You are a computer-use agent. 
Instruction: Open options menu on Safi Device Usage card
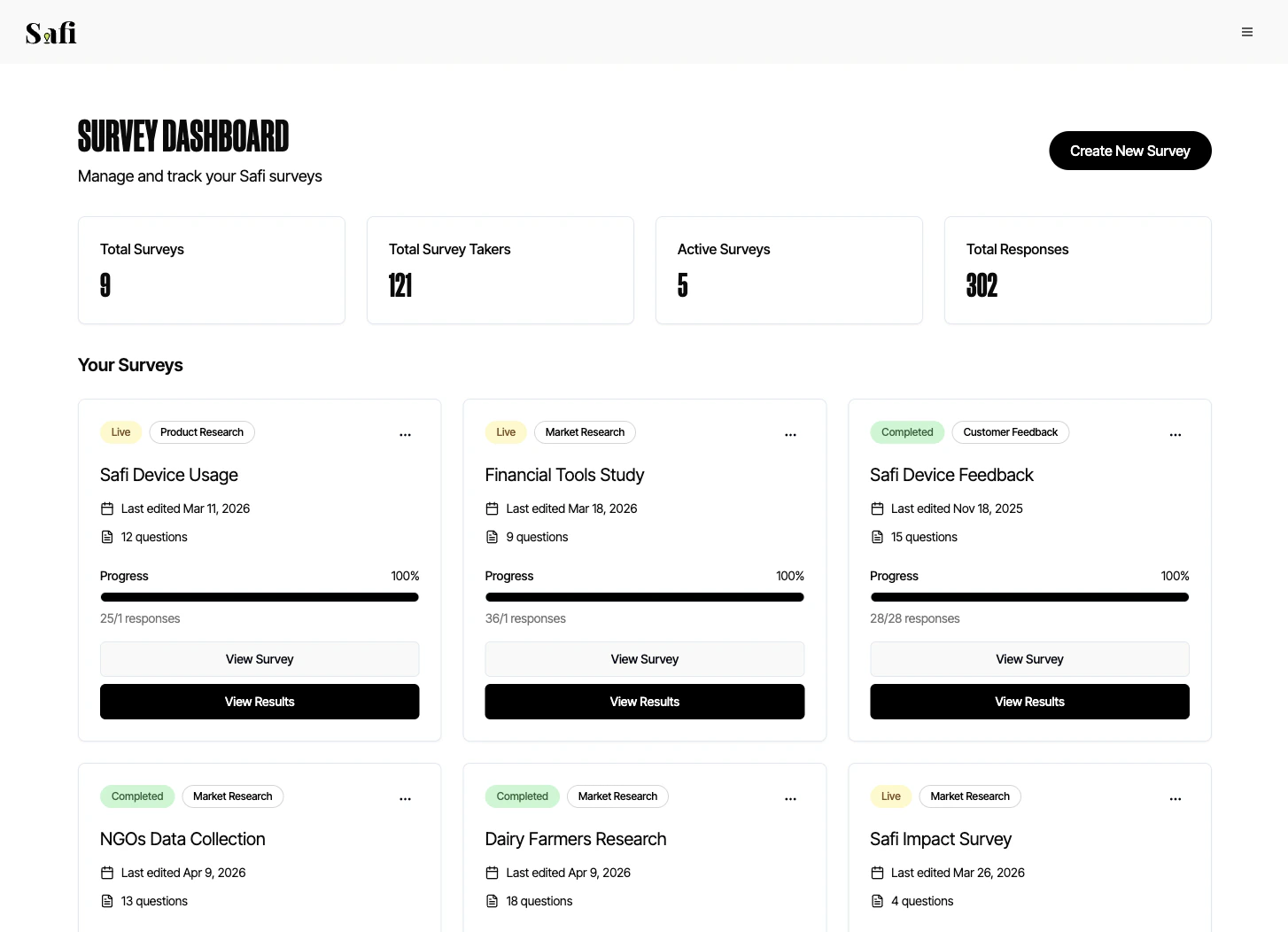[x=405, y=434]
